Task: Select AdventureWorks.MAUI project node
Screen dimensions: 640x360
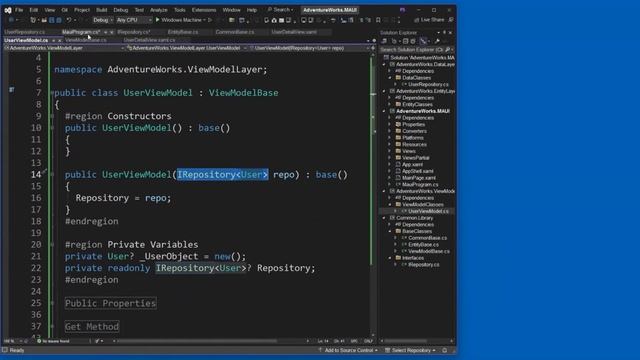Action: tap(422, 111)
